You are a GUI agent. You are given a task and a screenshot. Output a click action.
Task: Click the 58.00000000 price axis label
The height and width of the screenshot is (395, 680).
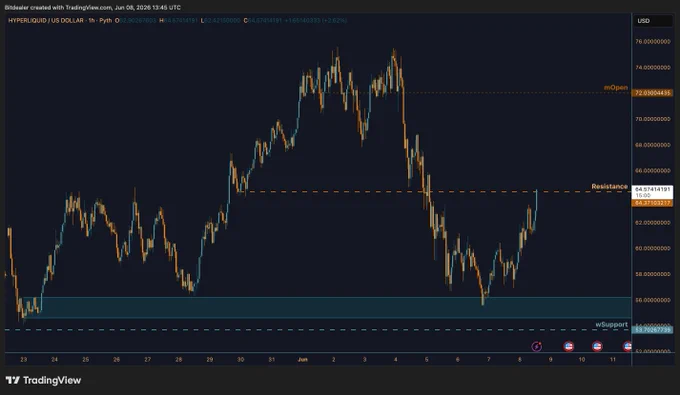[x=653, y=274]
